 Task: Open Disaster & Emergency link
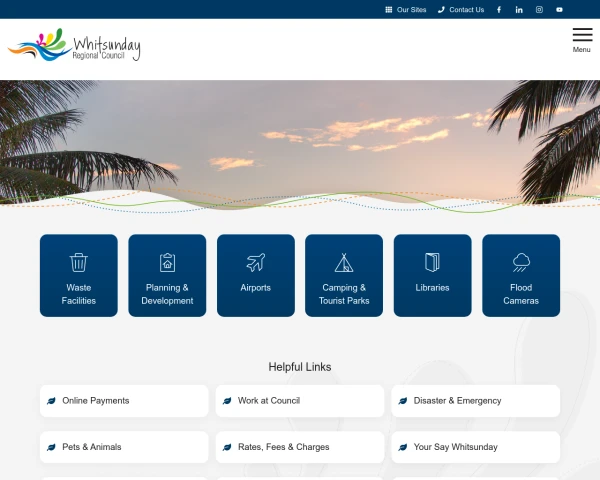click(x=475, y=401)
